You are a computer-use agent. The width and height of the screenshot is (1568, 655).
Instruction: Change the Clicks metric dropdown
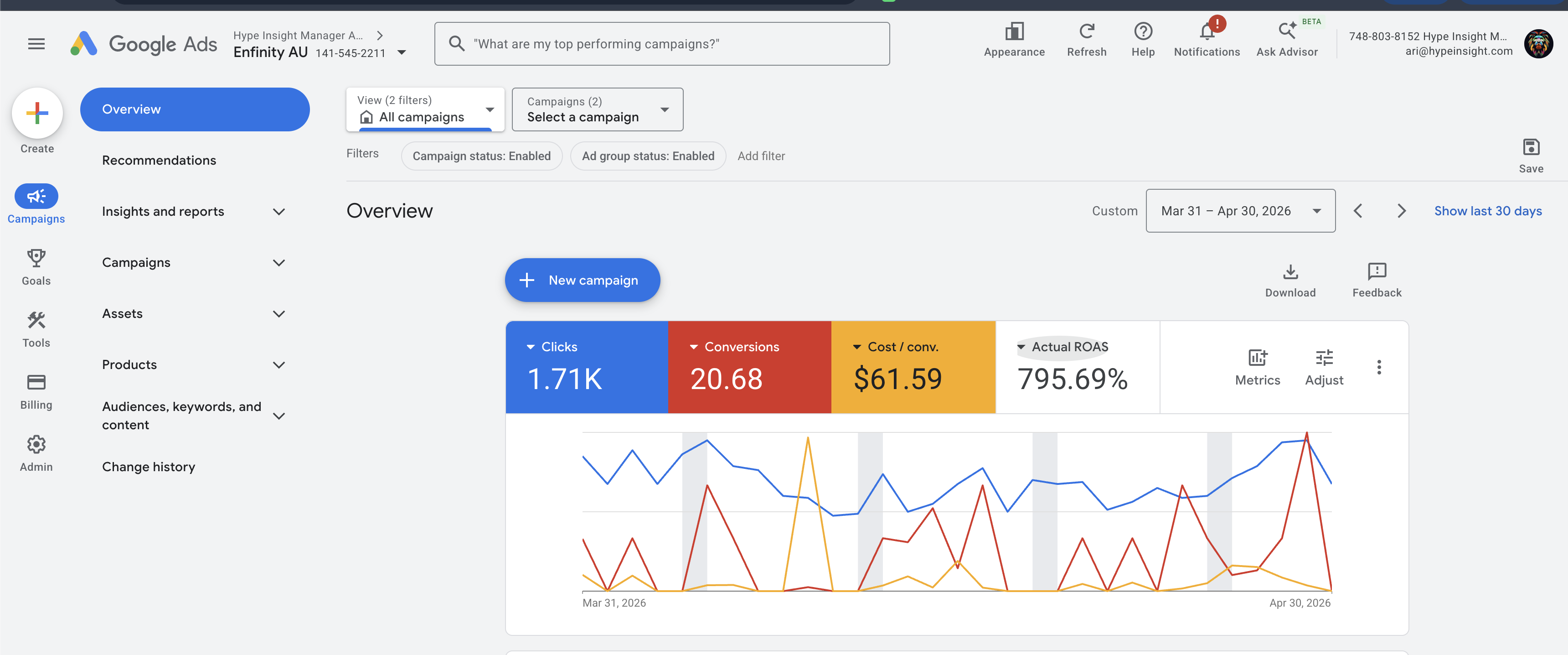[x=552, y=347]
